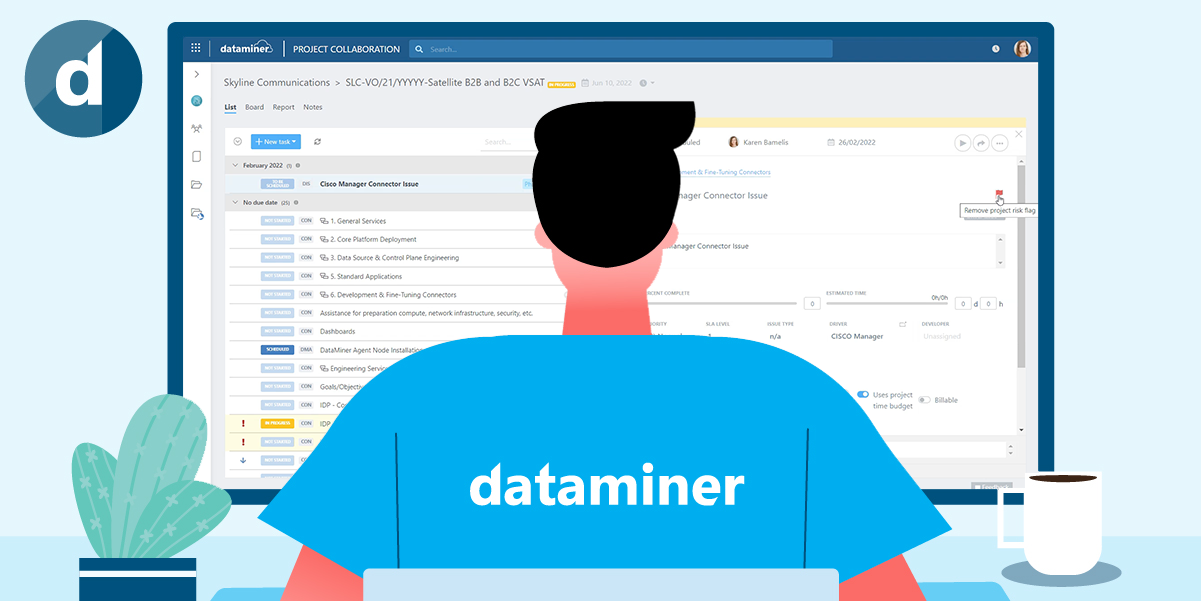Open the user profile avatar in top-right corner
The width and height of the screenshot is (1201, 601).
tap(1022, 48)
